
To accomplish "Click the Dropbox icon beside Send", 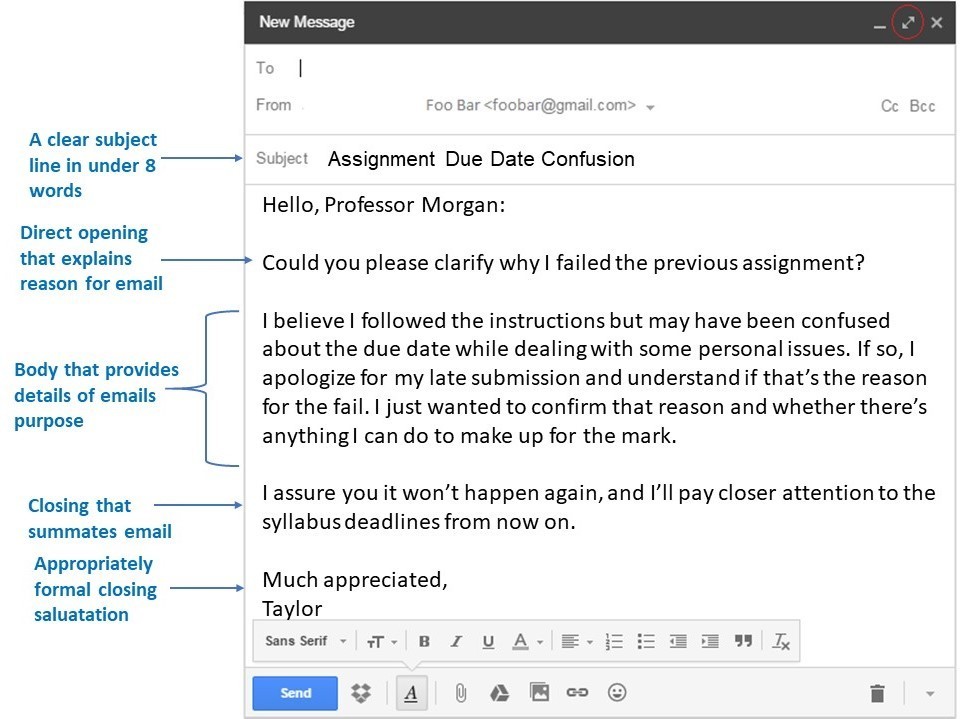I will click(x=361, y=692).
